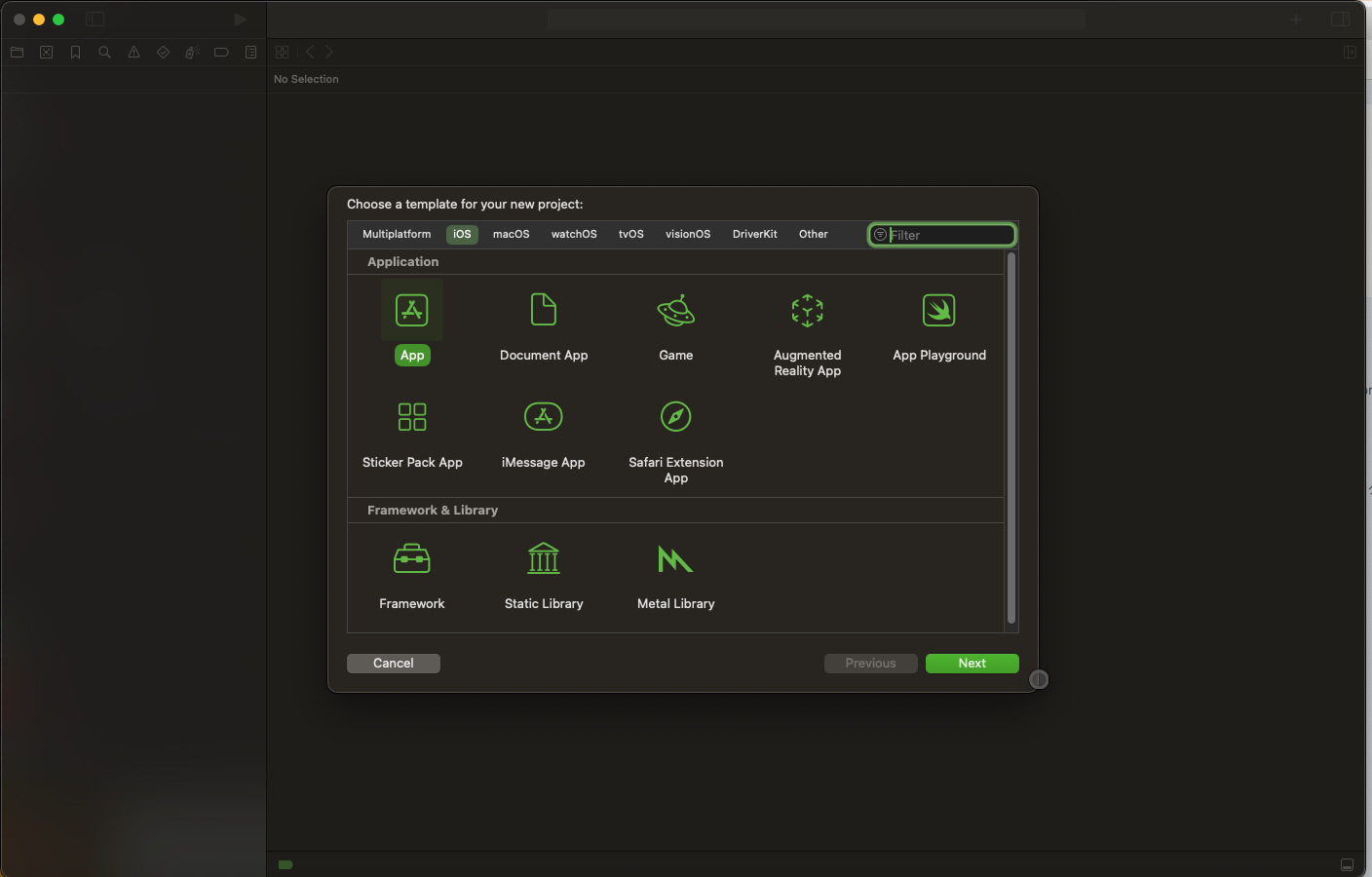The width and height of the screenshot is (1372, 877).
Task: Click the green status indicator at bottom
Action: (x=286, y=864)
